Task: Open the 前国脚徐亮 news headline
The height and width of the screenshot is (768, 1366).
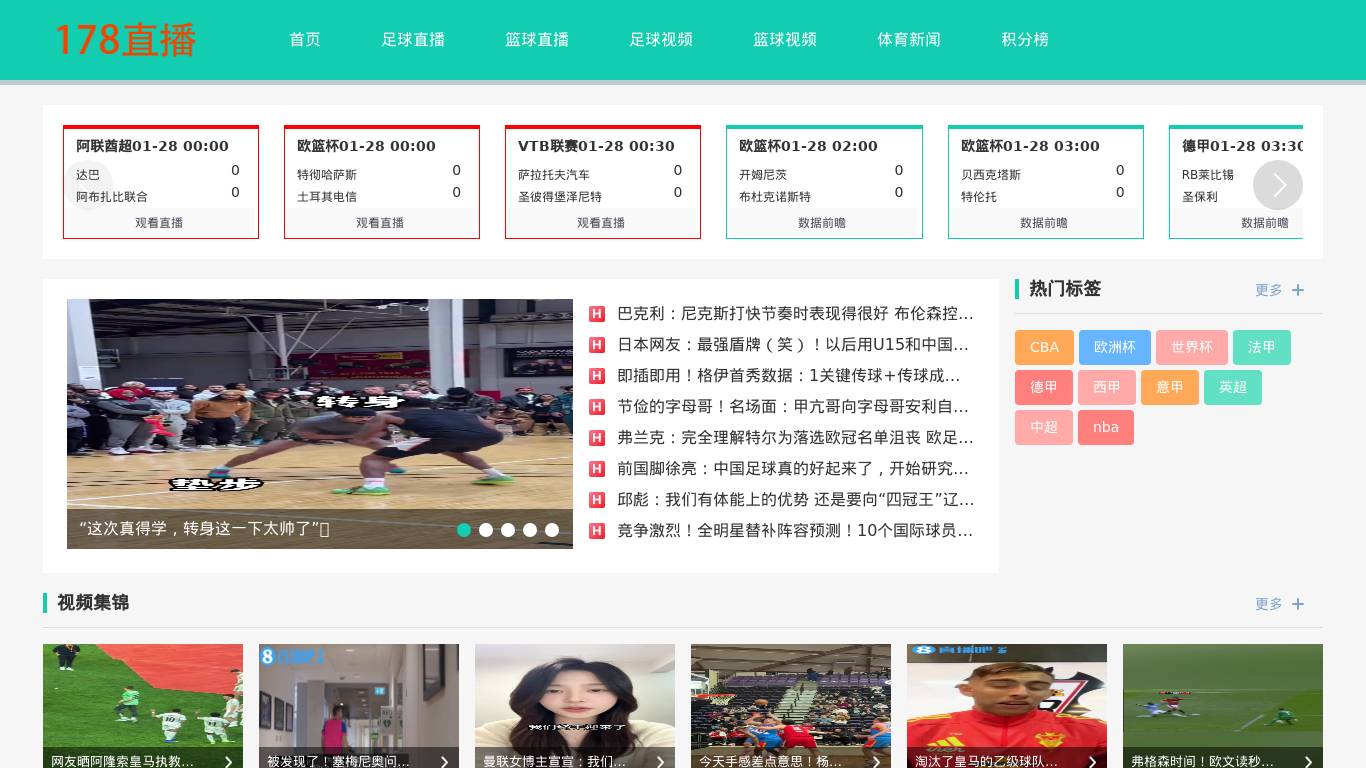Action: tap(792, 469)
